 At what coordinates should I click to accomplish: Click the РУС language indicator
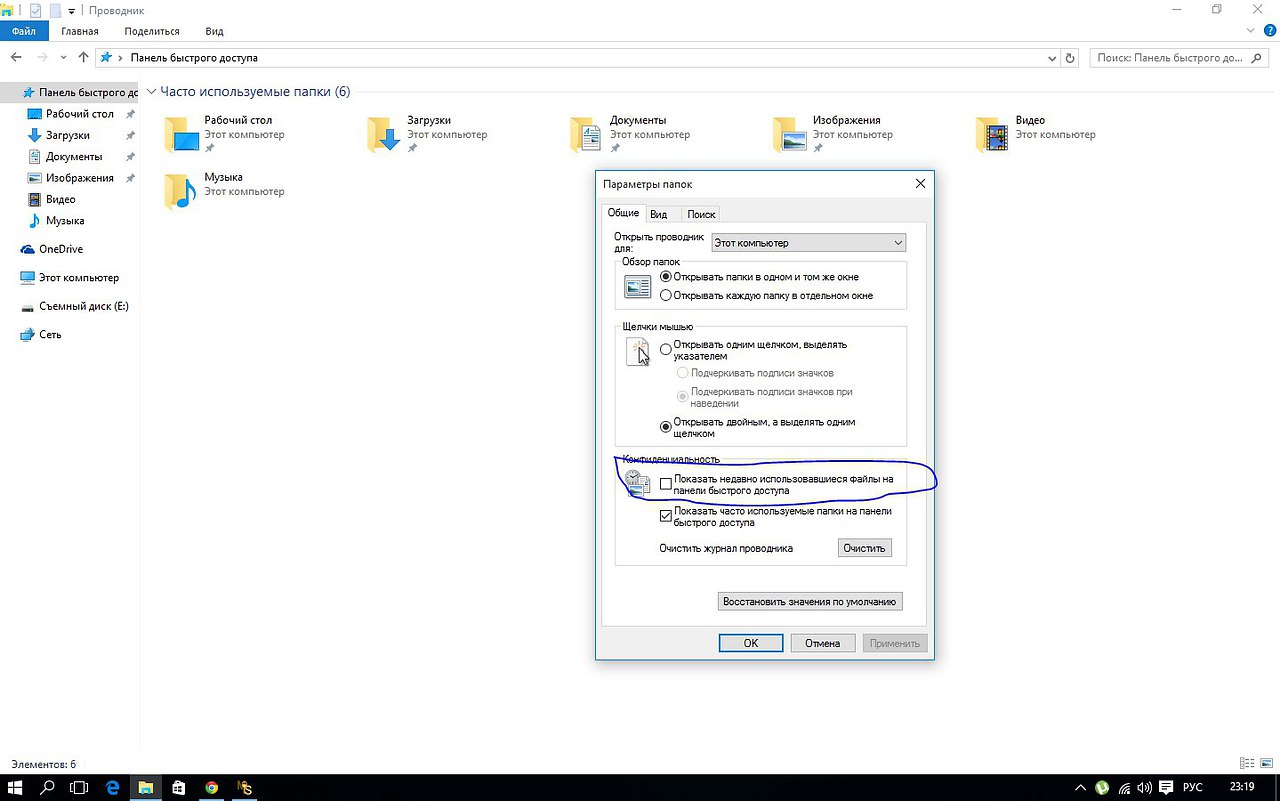1192,788
